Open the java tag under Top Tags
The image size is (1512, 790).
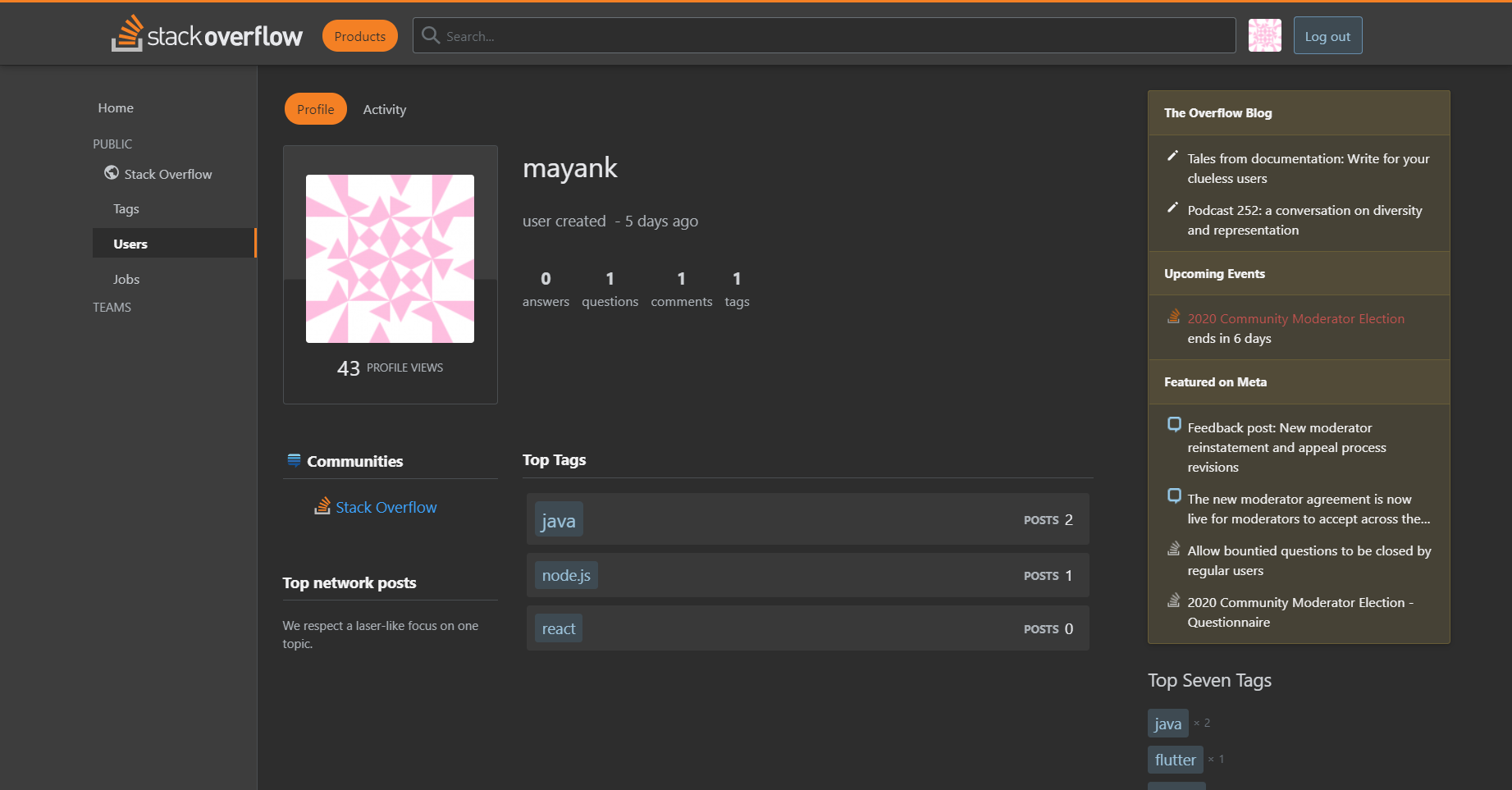pos(558,519)
